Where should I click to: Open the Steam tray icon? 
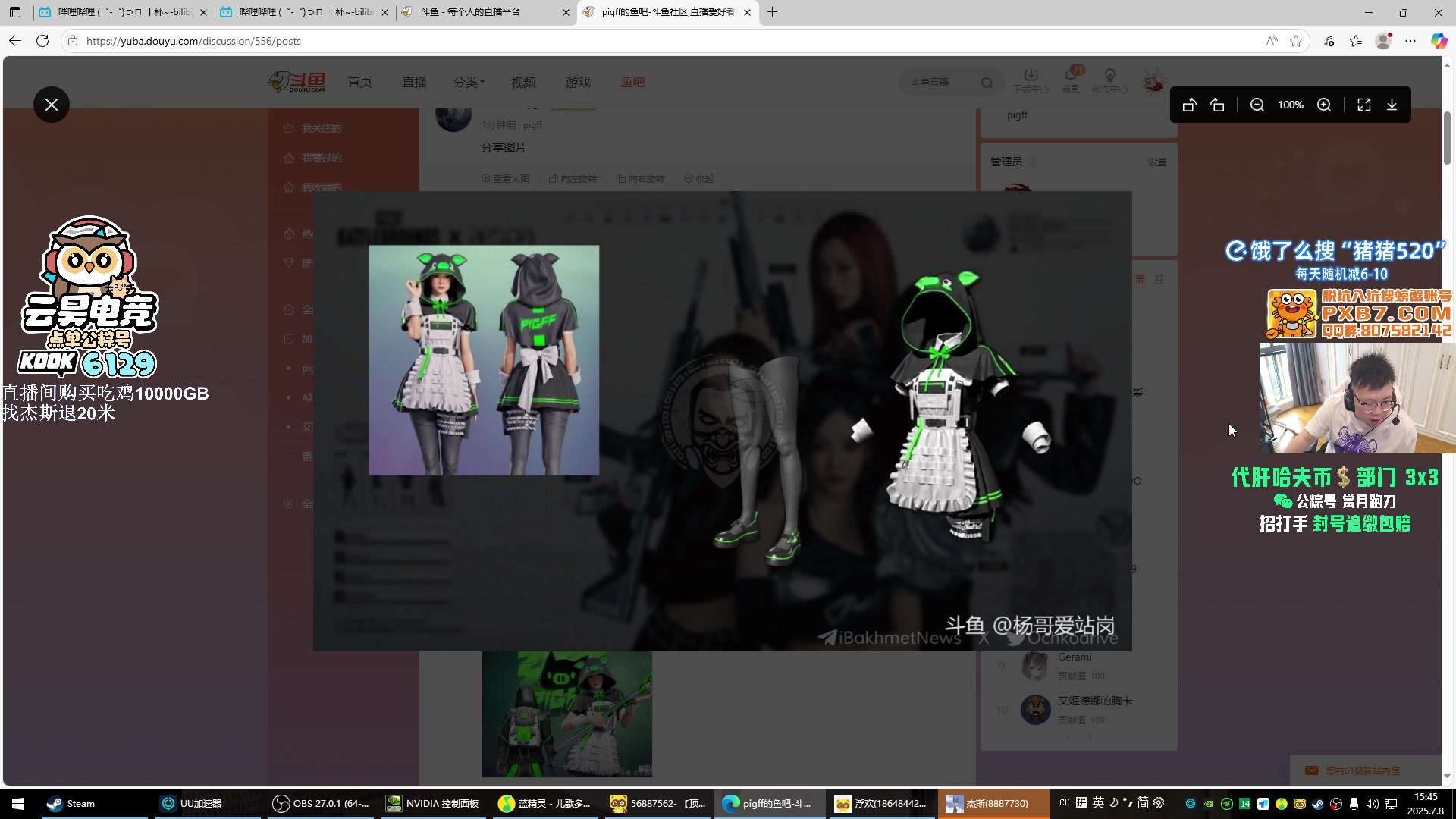tap(1318, 804)
